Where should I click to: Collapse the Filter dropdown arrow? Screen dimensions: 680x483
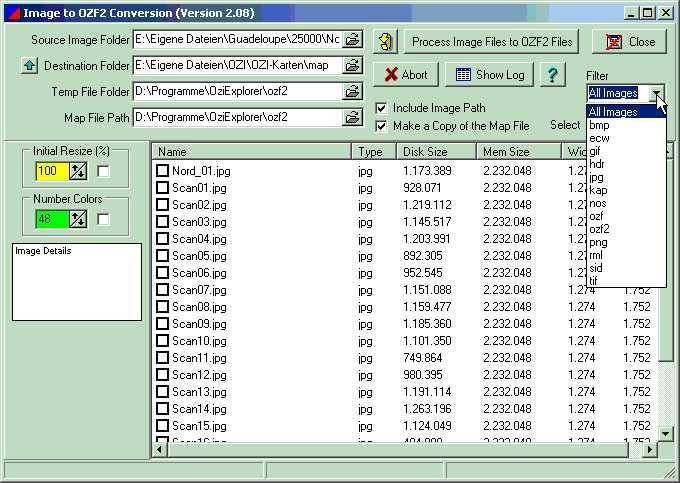click(656, 94)
